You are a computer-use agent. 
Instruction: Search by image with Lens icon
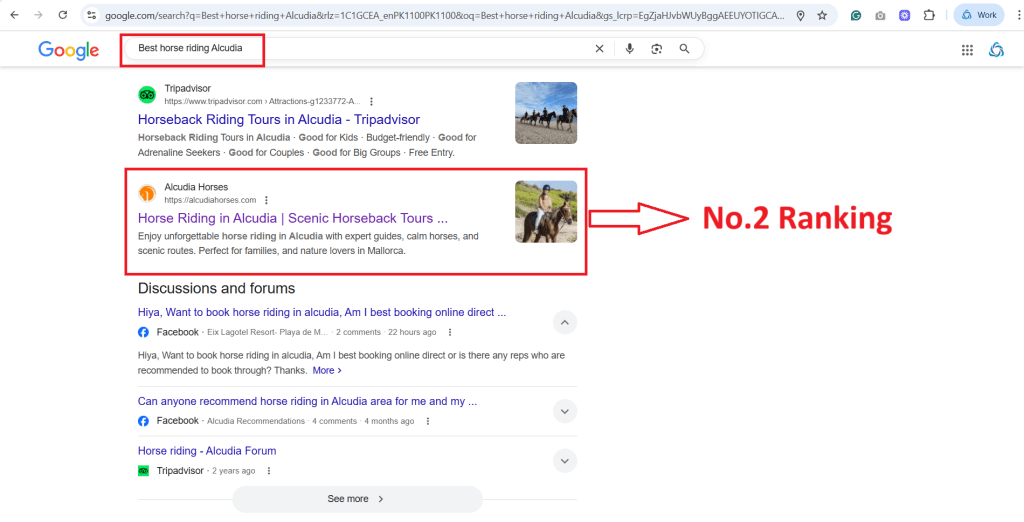(657, 48)
